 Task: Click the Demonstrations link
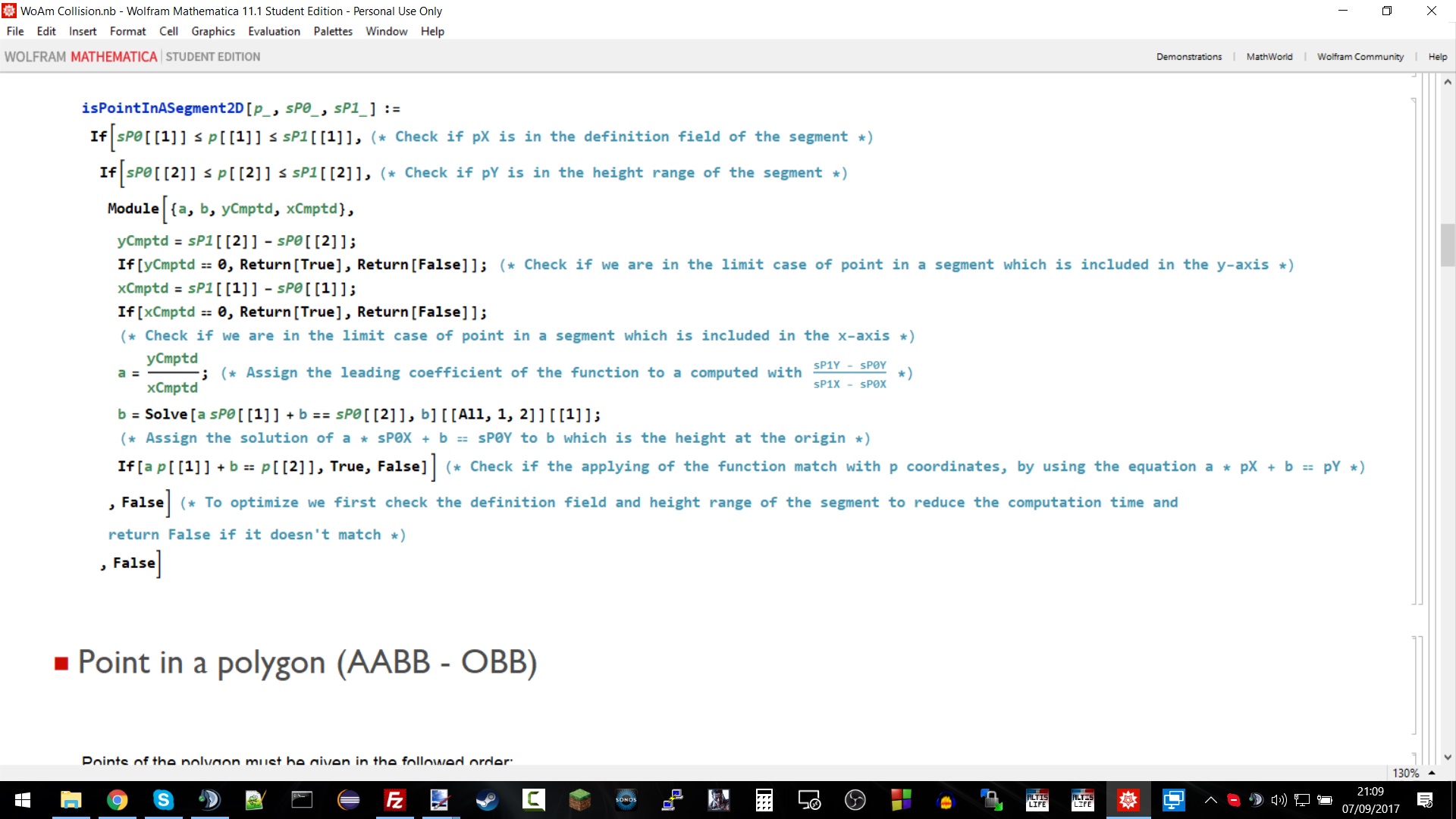(x=1188, y=57)
